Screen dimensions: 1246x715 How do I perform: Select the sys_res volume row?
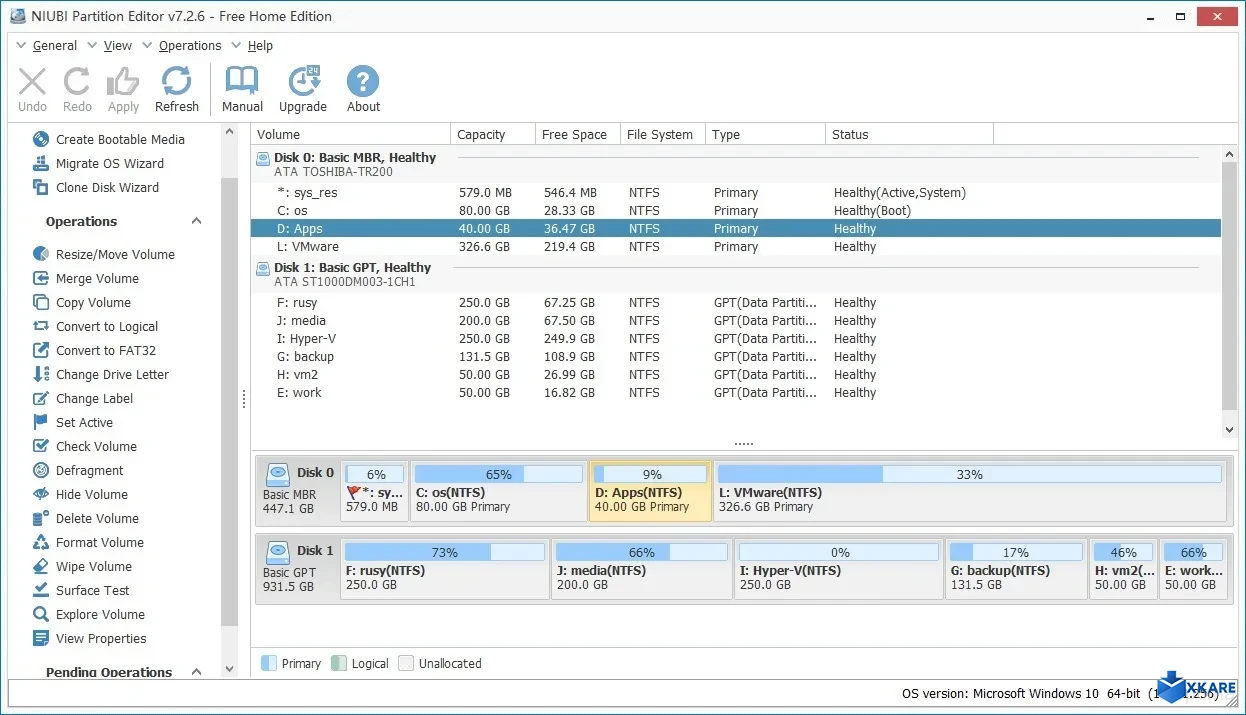pos(736,192)
